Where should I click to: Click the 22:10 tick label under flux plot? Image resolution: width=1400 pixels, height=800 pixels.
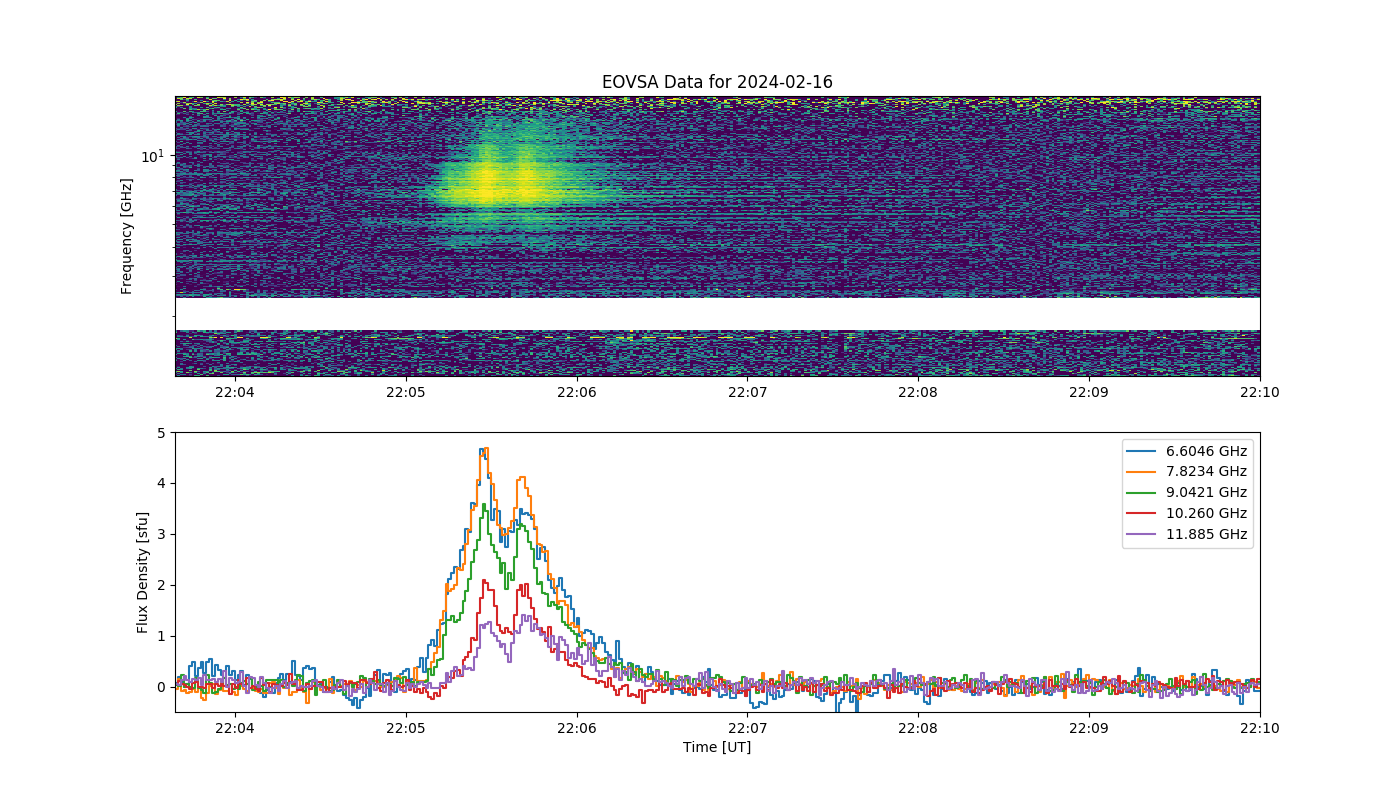click(1260, 728)
